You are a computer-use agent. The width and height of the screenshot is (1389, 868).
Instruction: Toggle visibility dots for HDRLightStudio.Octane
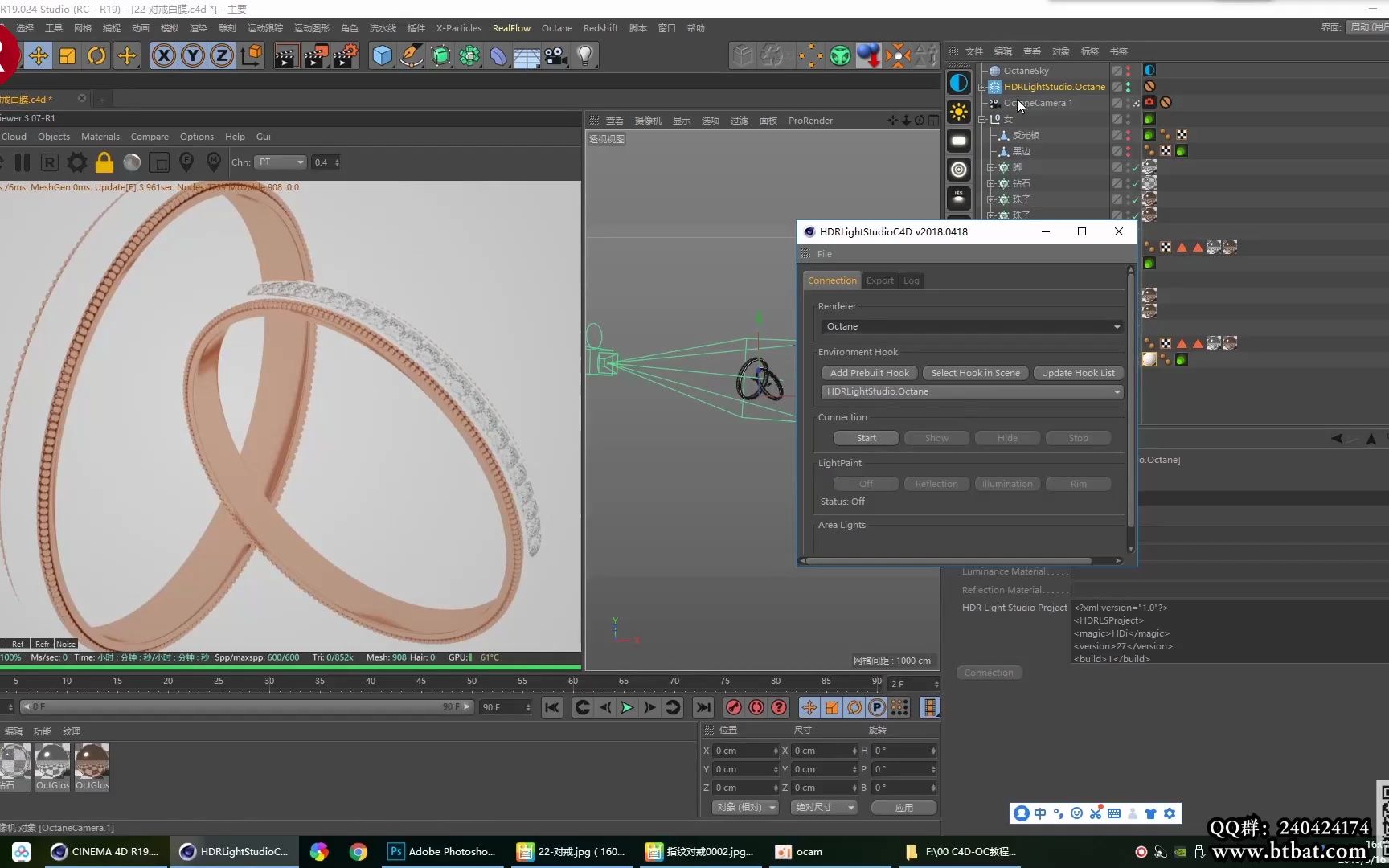coord(1128,87)
